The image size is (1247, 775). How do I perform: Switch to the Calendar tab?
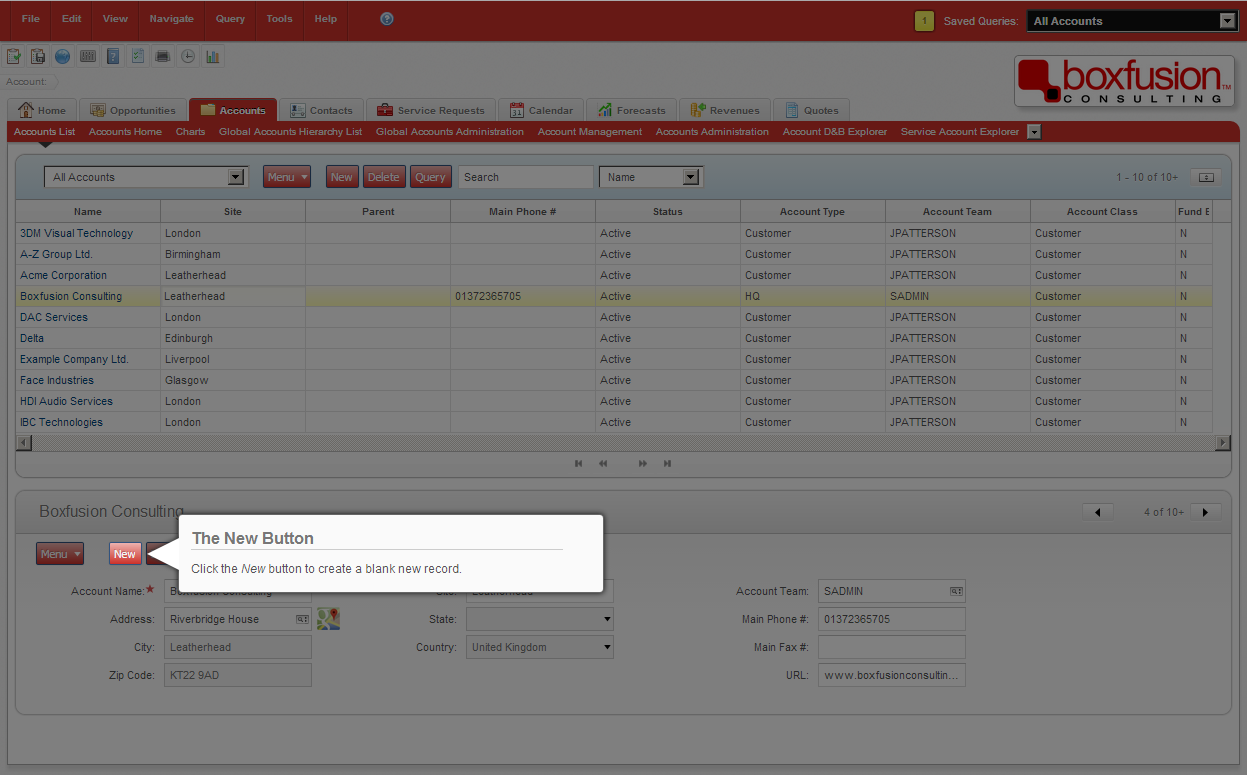(541, 110)
